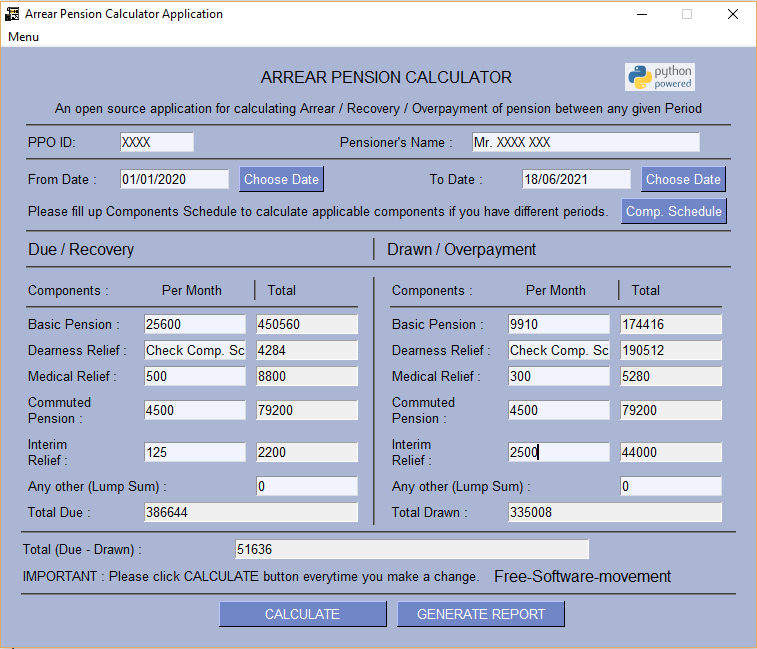The height and width of the screenshot is (649, 757).
Task: Click the Total (Due - Drawn) field
Action: 412,549
